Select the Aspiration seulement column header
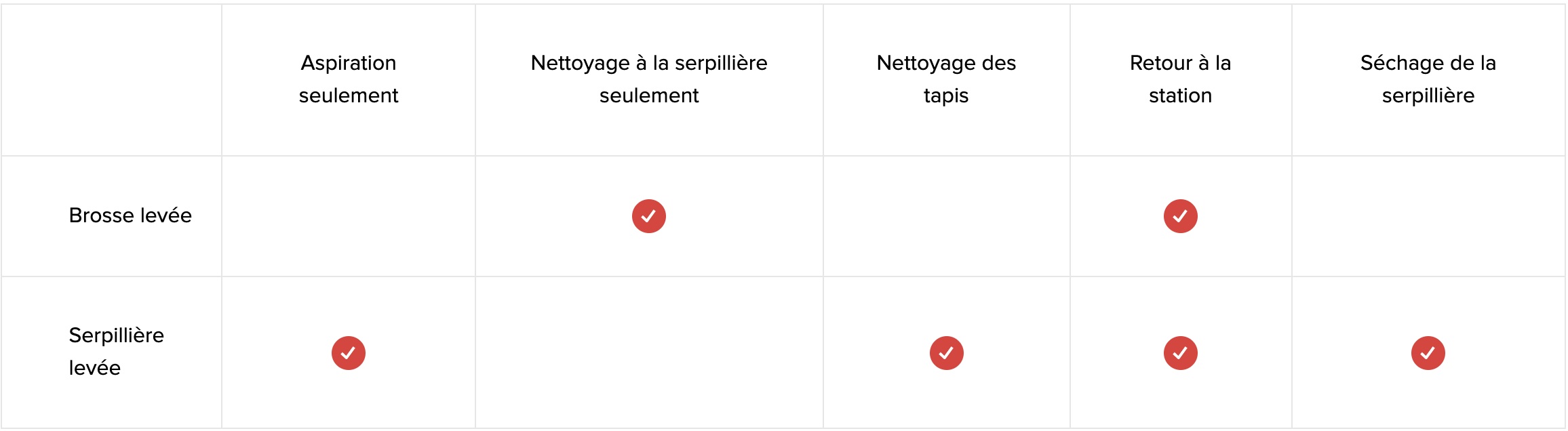Image resolution: width=1568 pixels, height=431 pixels. click(349, 79)
